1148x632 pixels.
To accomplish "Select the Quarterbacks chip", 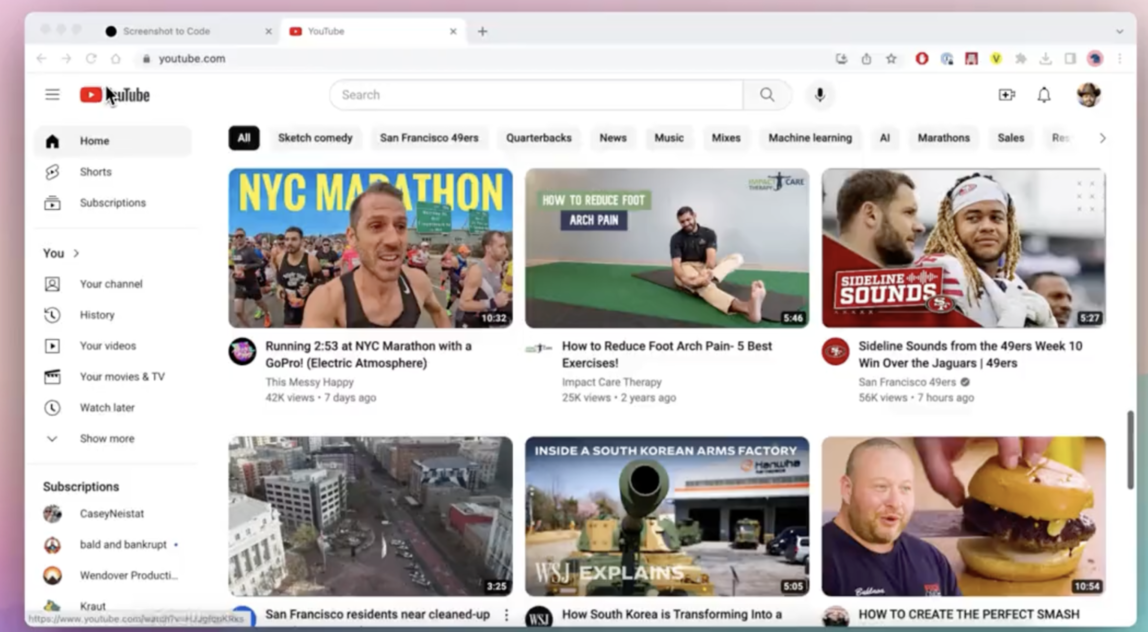I will (x=539, y=138).
